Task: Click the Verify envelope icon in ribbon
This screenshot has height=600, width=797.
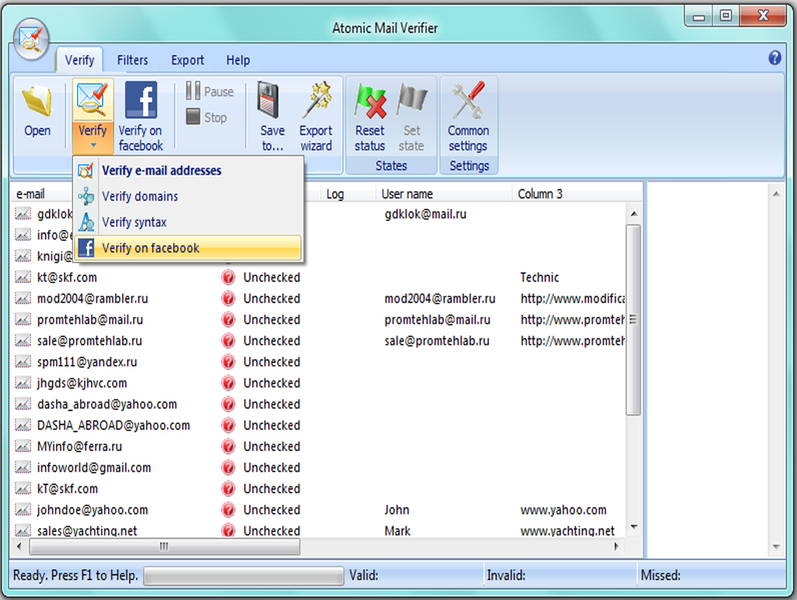Action: tap(92, 99)
